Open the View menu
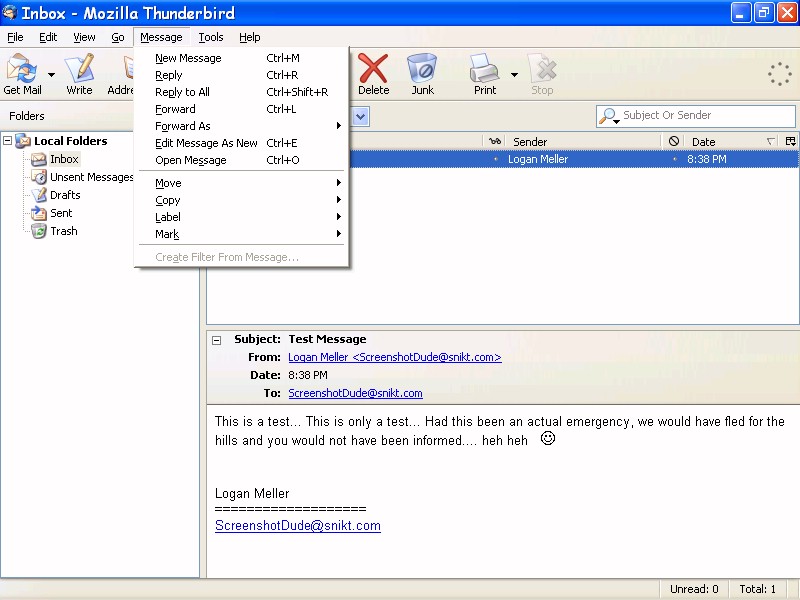This screenshot has width=800, height=600. click(84, 37)
